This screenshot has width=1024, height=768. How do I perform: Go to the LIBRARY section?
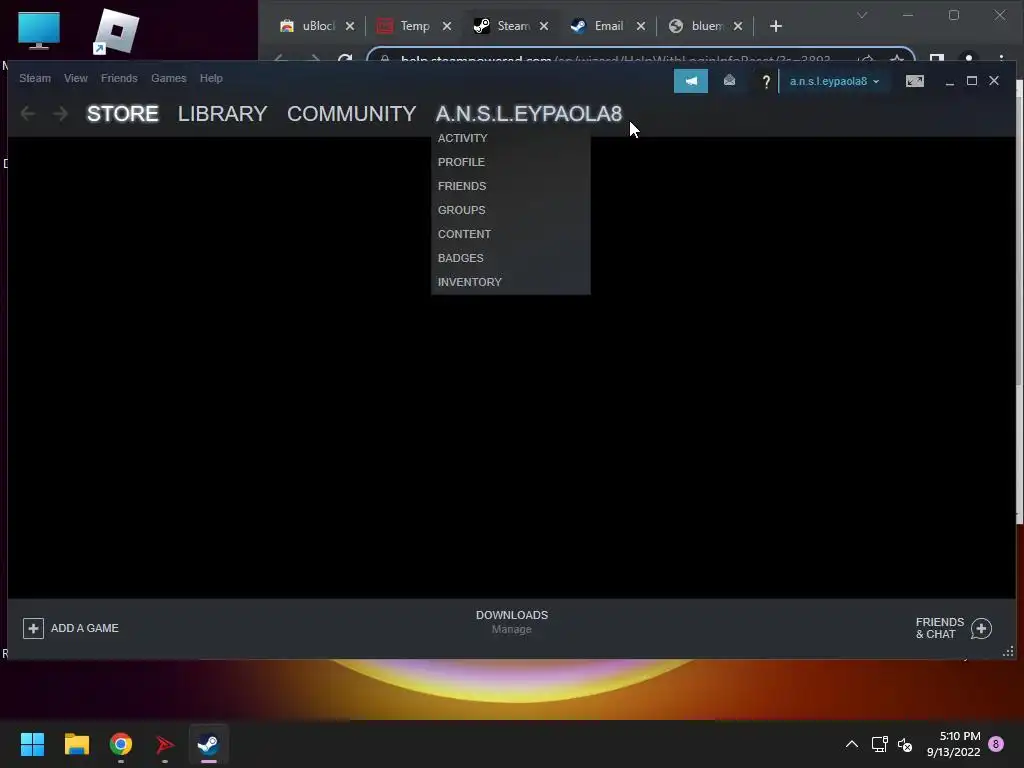222,114
